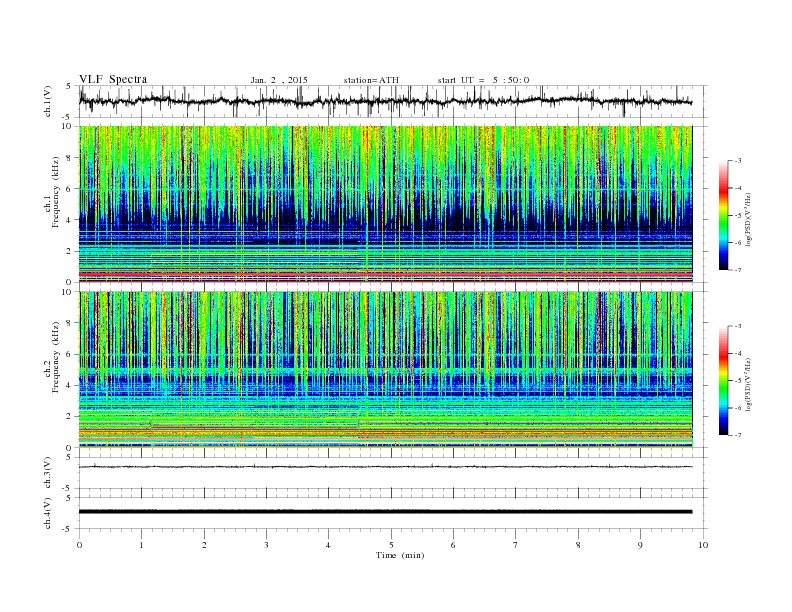The image size is (792, 612).
Task: Click the "ch.1(V)" axis label
Action: [48, 101]
